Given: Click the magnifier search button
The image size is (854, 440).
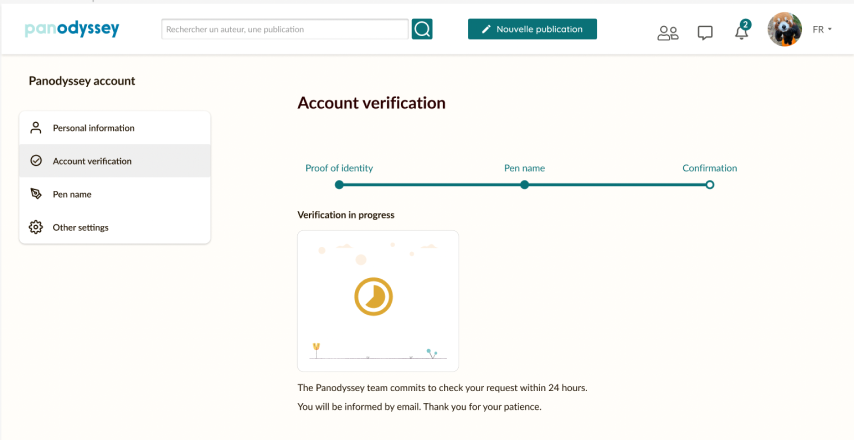Looking at the screenshot, I should [422, 29].
